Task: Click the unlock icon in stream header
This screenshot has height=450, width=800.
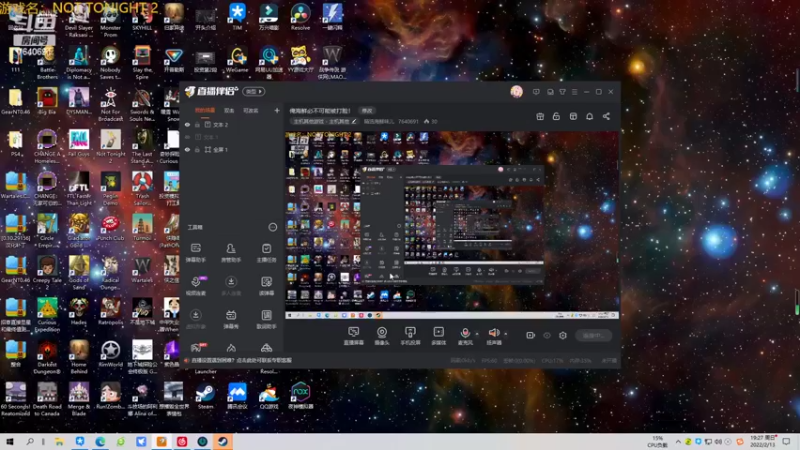Action: [556, 116]
